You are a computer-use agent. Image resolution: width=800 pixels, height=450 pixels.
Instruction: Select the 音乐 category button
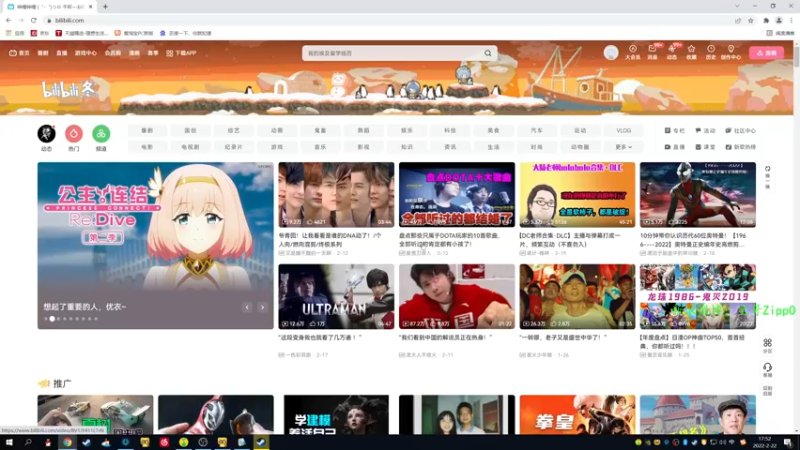[320, 147]
